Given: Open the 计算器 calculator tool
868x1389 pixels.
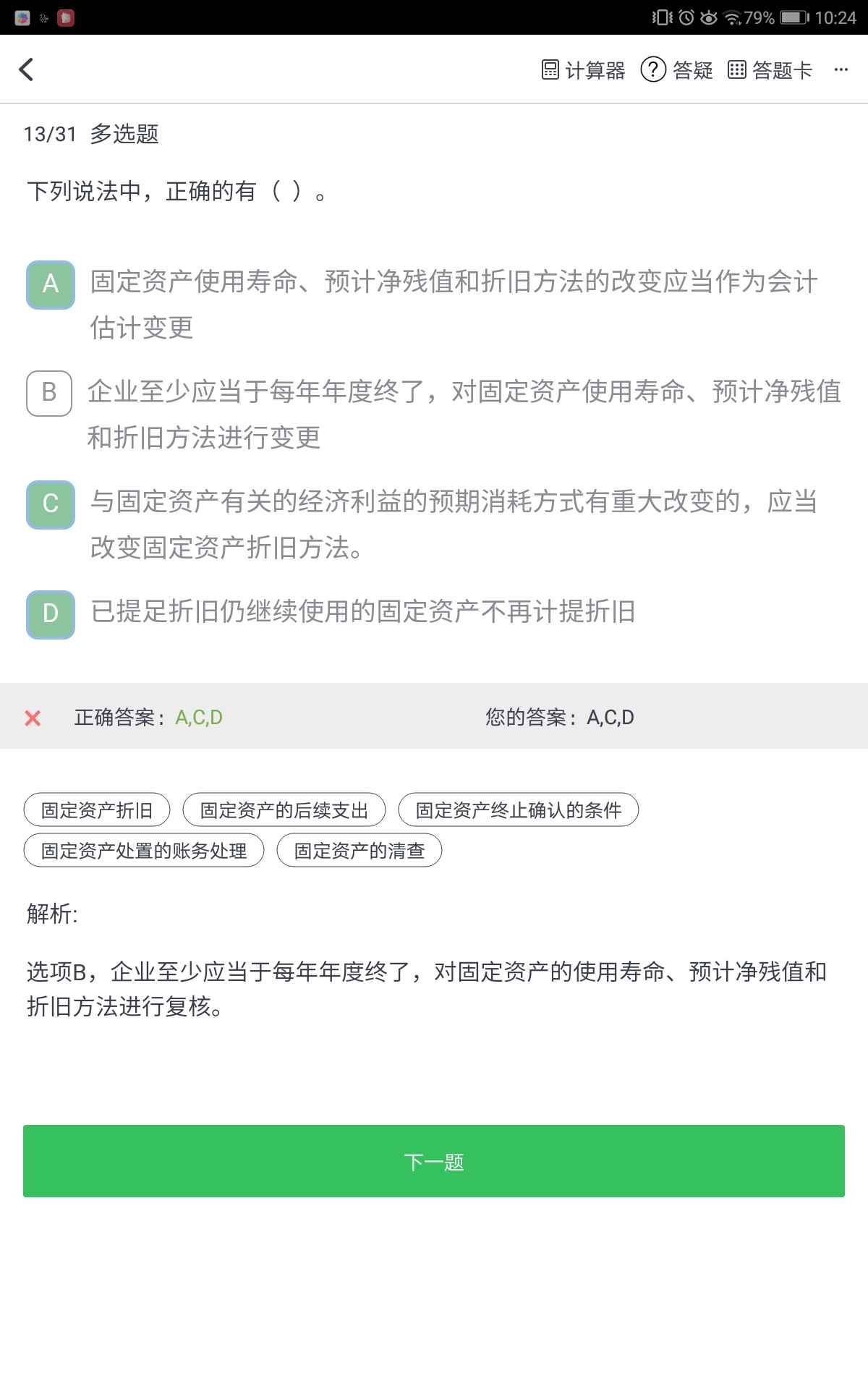Looking at the screenshot, I should click(x=583, y=70).
